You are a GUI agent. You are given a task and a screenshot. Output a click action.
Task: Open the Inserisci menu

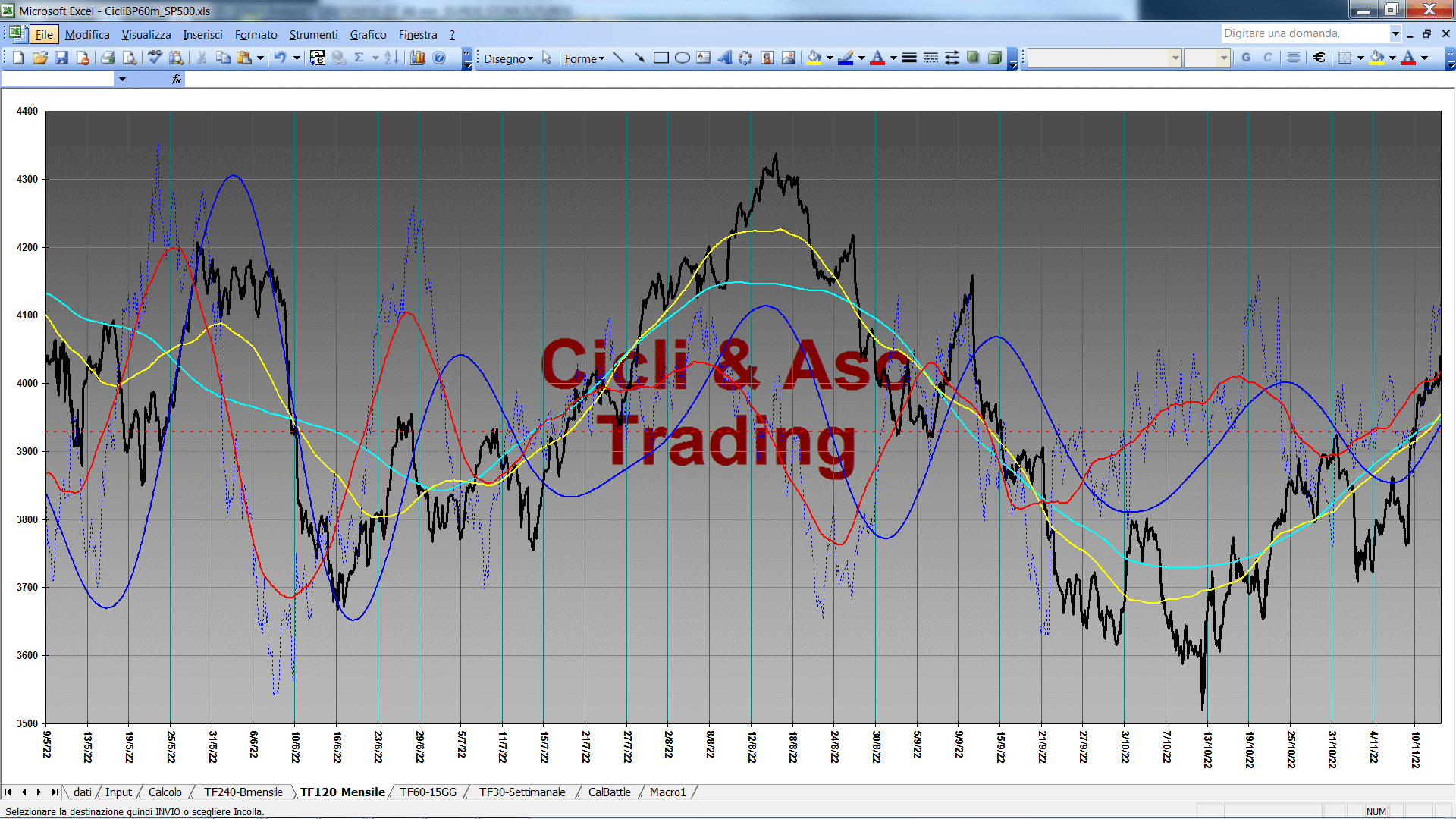tap(202, 34)
